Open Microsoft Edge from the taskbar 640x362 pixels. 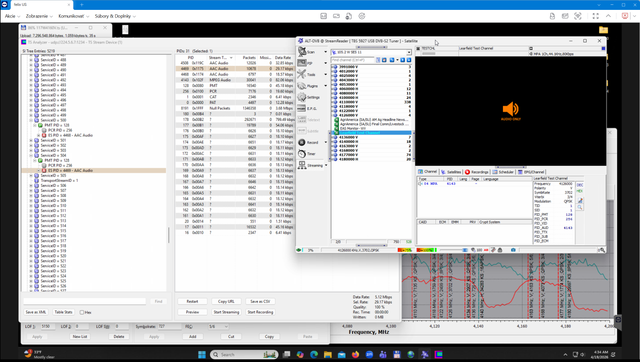[x=314, y=354]
